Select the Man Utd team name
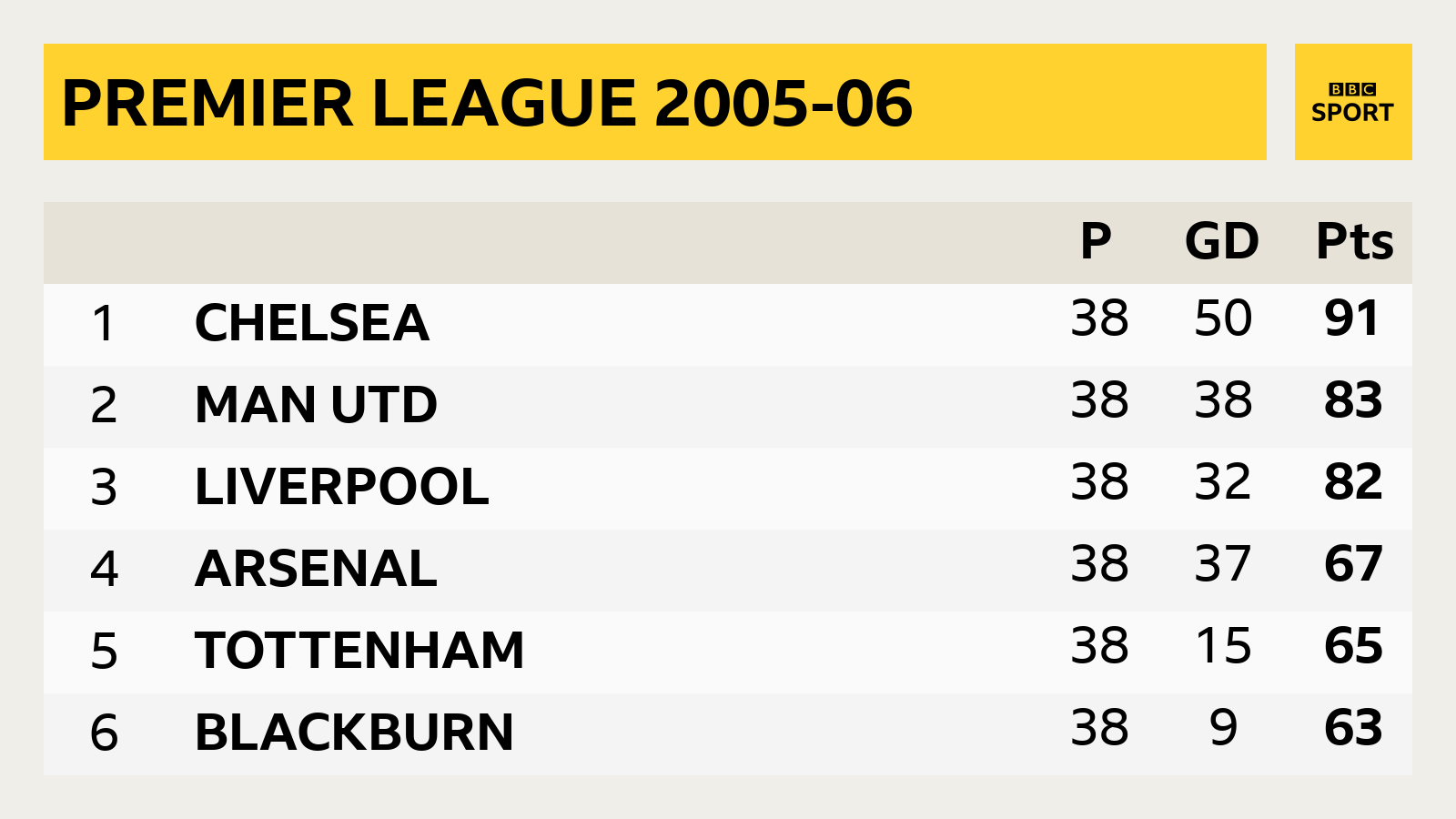Viewport: 1456px width, 819px height. click(x=316, y=405)
